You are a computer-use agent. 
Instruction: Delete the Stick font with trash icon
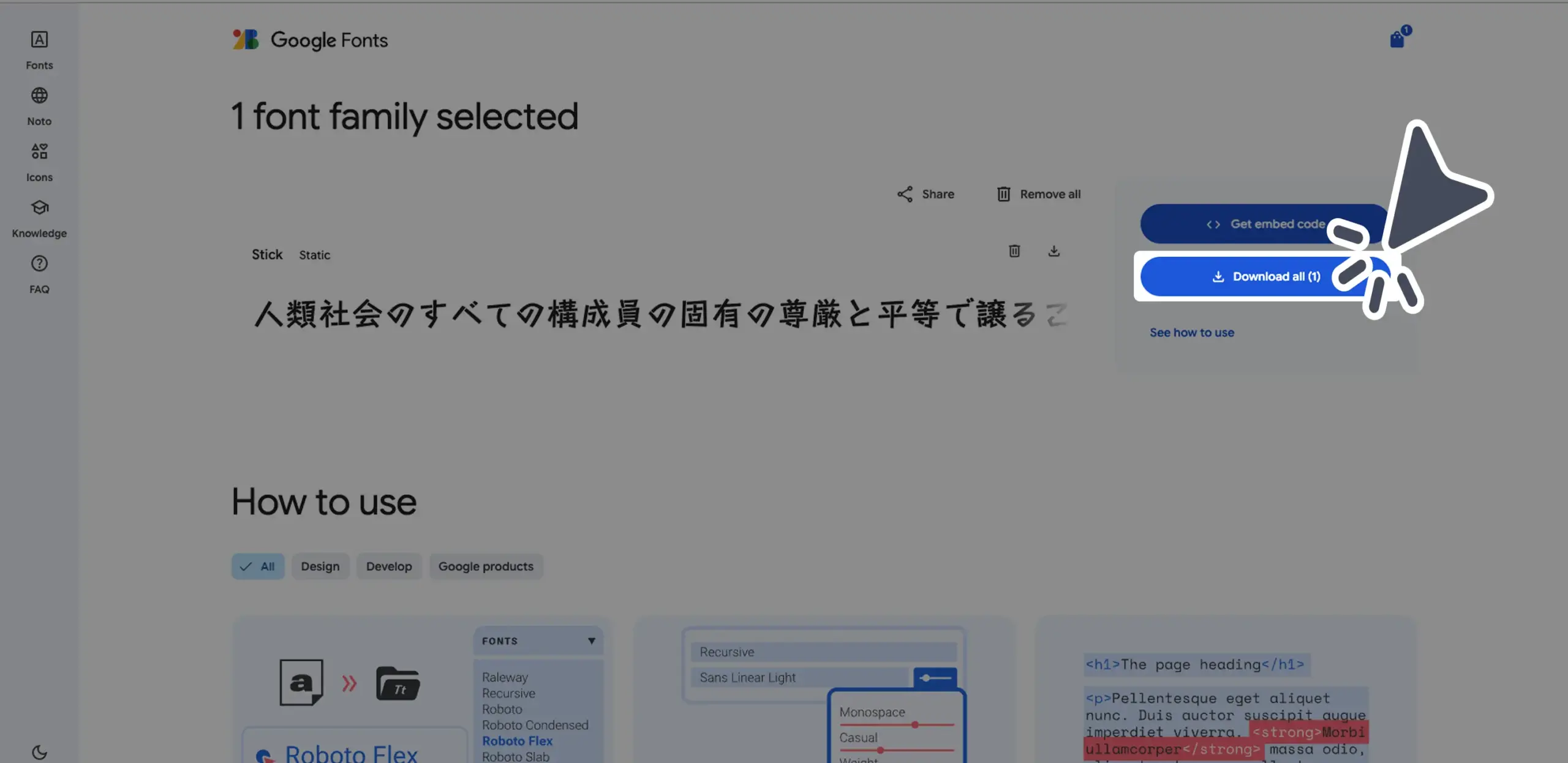tap(1014, 251)
